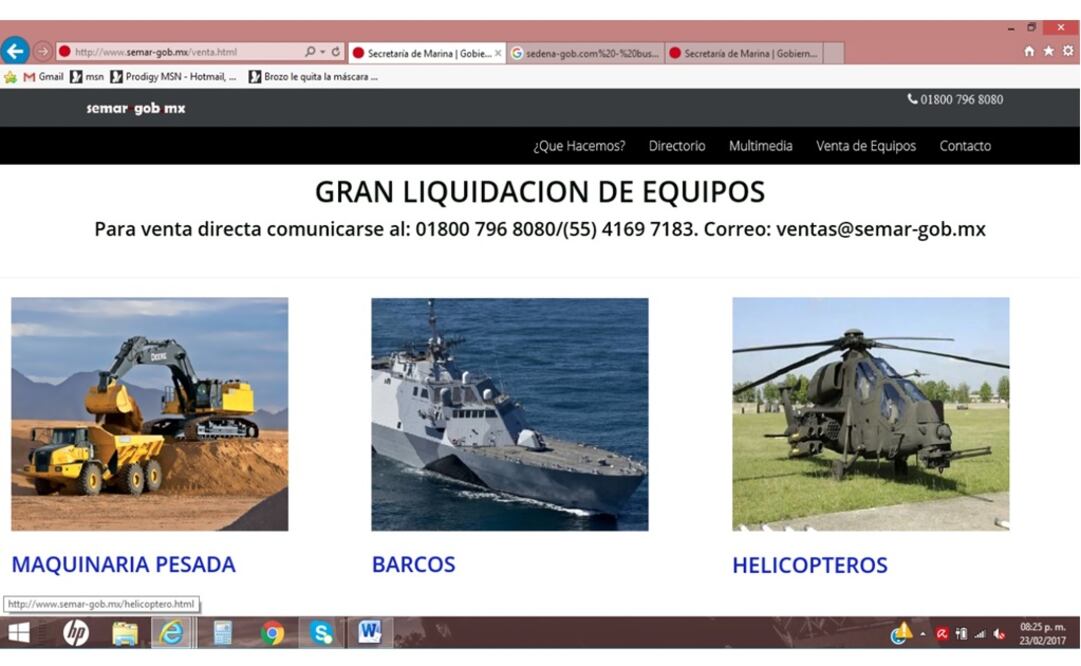Launch Google Chrome from the taskbar
The width and height of the screenshot is (1081, 666).
pyautogui.click(x=272, y=633)
